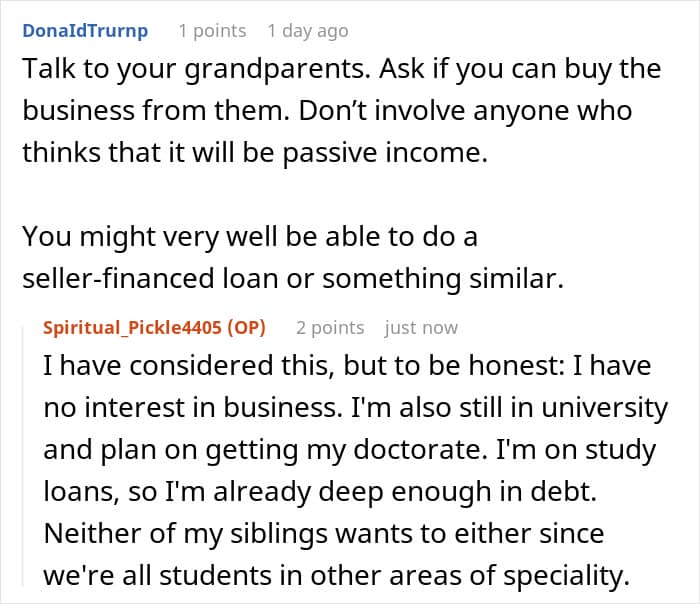Click the words "study loans" in the reply

620,451
